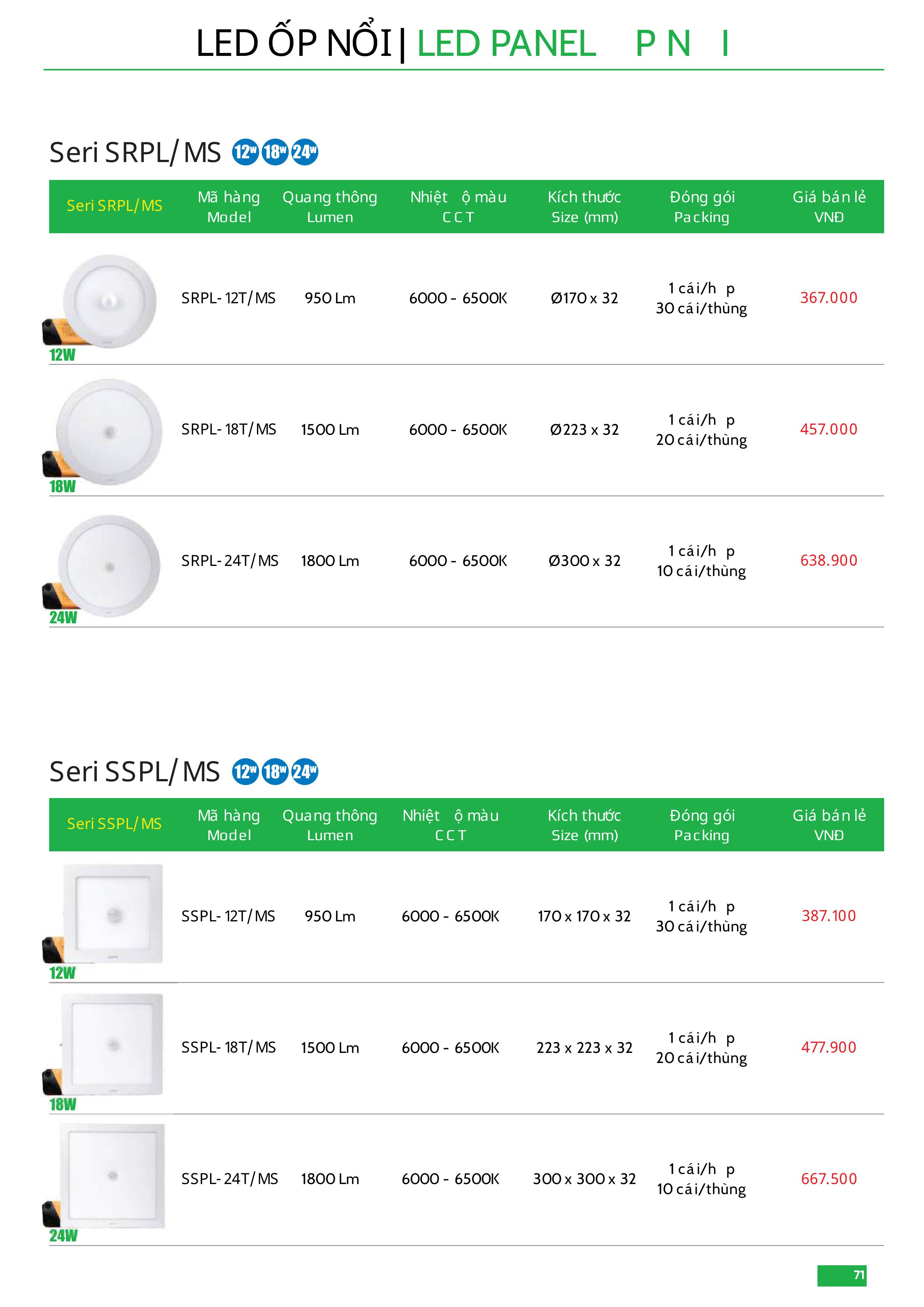Click the yellow Seri SSPL/MS table header cell

[x=114, y=824]
